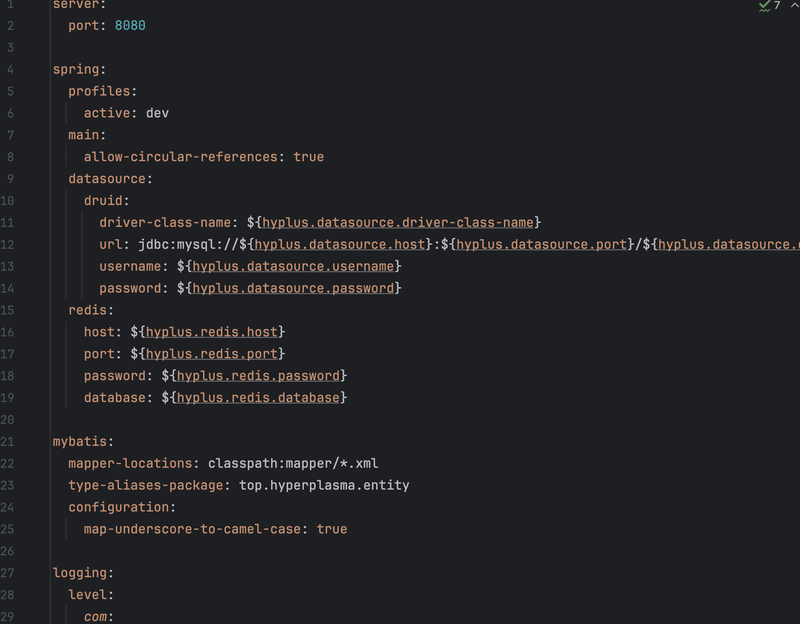Go to the hyplus.redis.host property
This screenshot has height=624, width=800.
click(x=212, y=332)
